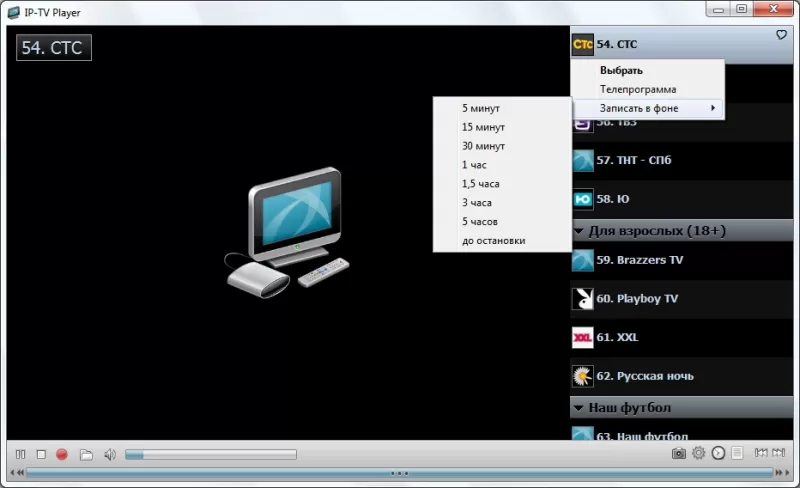The image size is (800, 488).
Task: Open file with the folder icon
Action: pyautogui.click(x=86, y=454)
